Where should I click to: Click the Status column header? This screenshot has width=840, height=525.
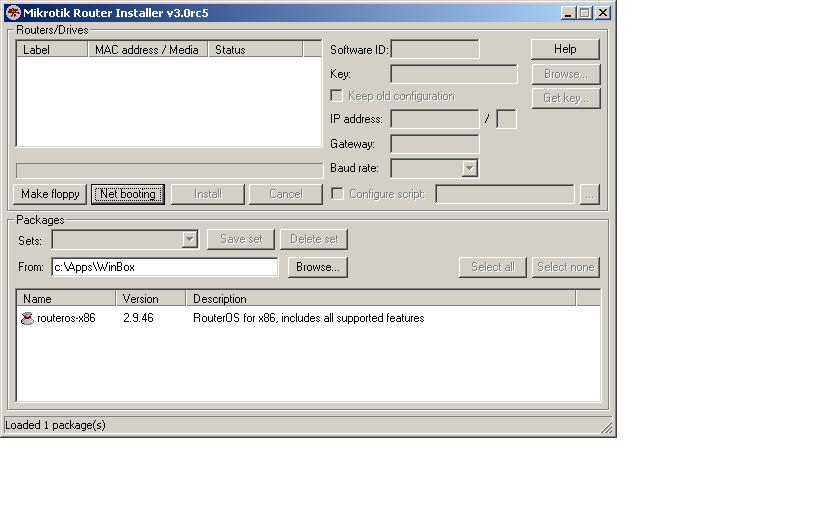(256, 50)
